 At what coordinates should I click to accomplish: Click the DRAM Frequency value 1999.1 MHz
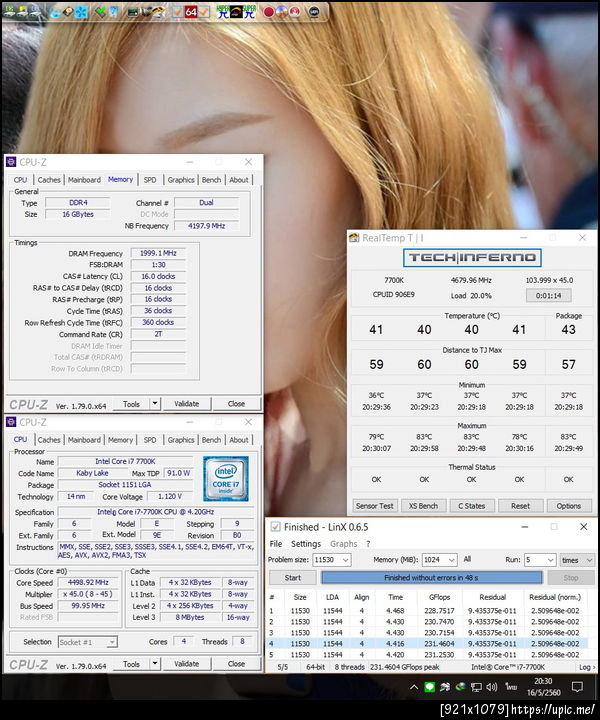(x=158, y=253)
